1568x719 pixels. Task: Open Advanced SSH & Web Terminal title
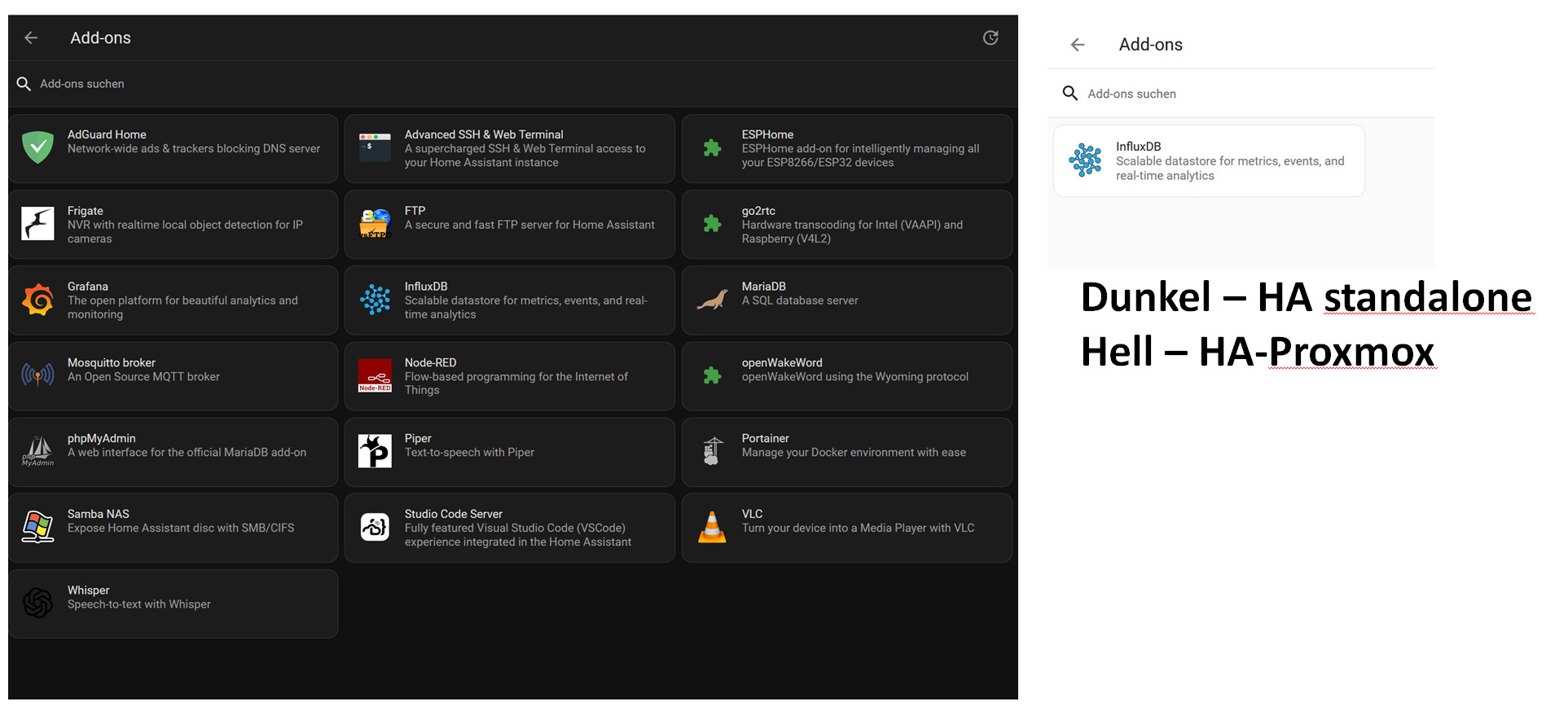click(484, 134)
